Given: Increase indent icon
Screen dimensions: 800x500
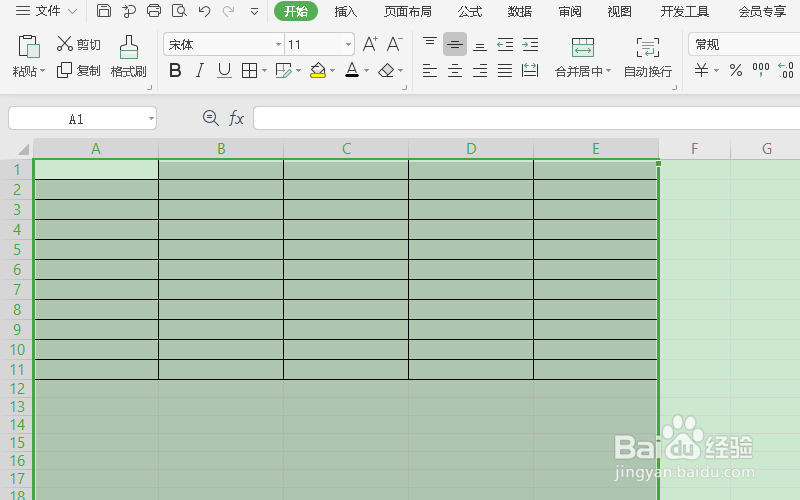Looking at the screenshot, I should 530,44.
